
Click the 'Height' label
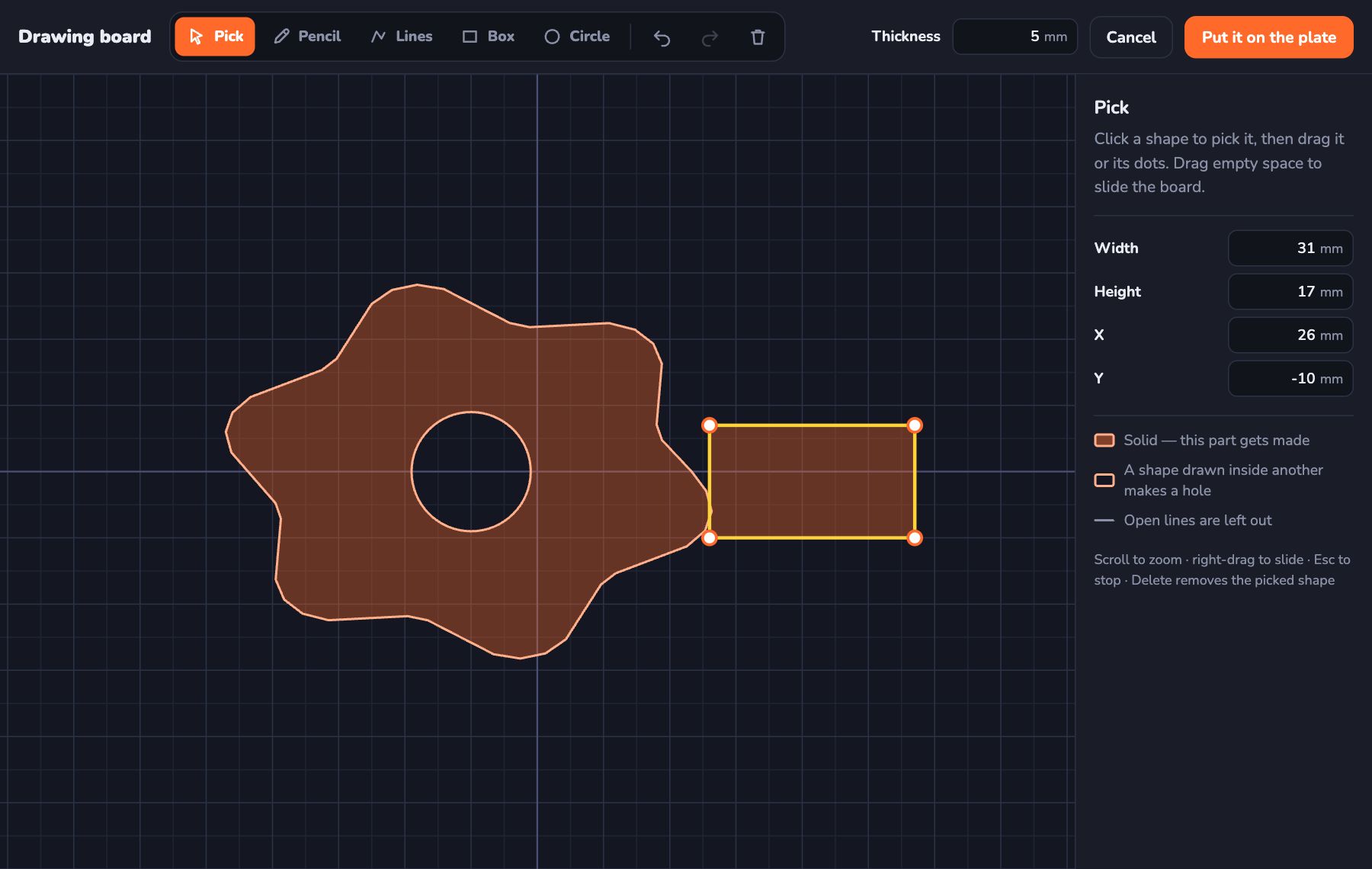(x=1117, y=292)
